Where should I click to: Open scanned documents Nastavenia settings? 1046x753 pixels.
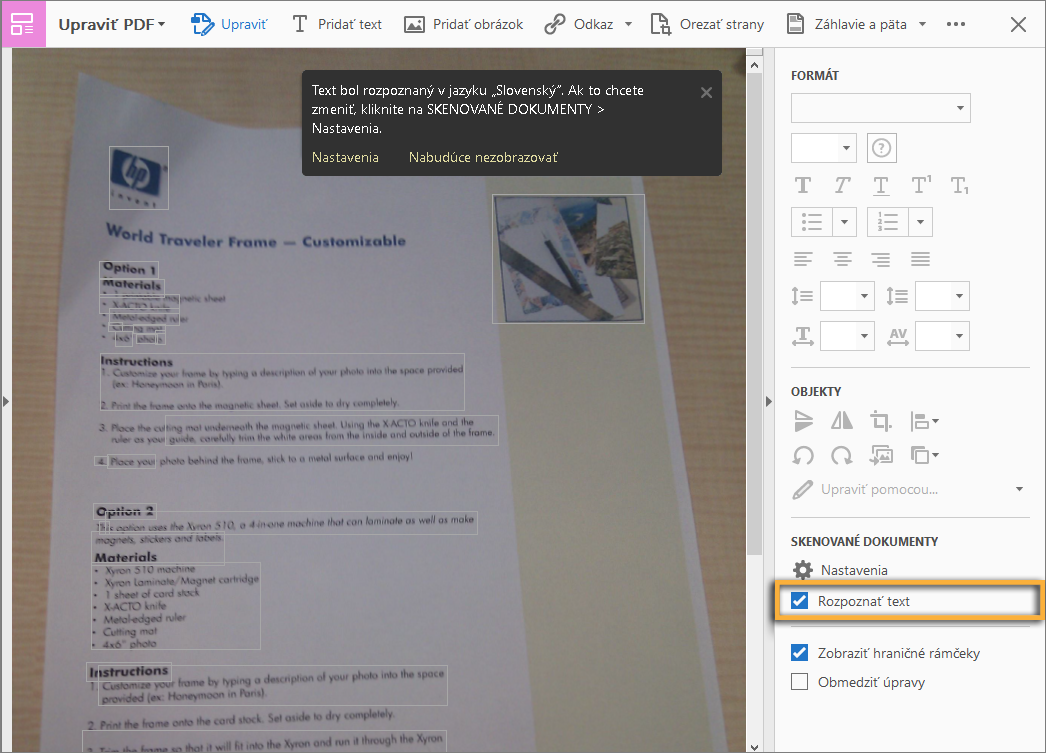tap(841, 570)
